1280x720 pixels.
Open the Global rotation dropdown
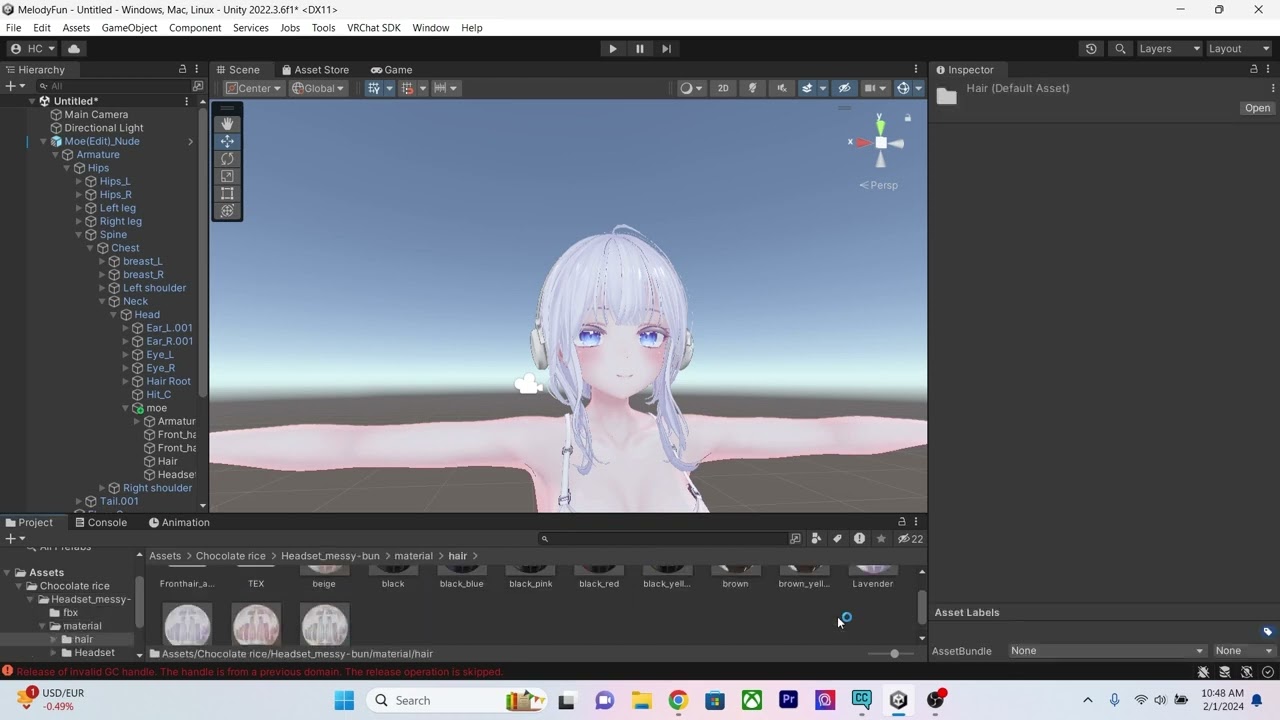point(319,88)
